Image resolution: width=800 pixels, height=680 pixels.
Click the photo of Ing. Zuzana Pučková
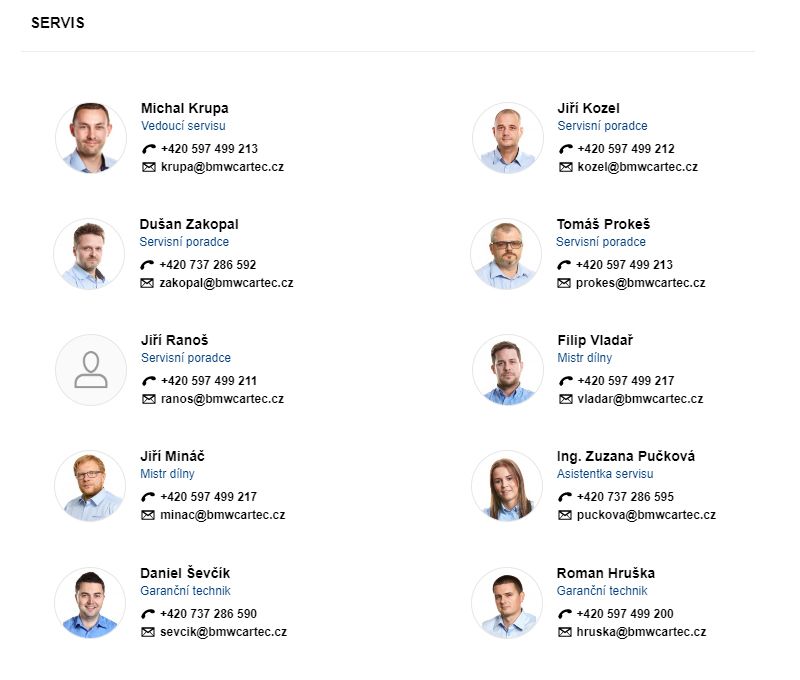click(x=507, y=486)
